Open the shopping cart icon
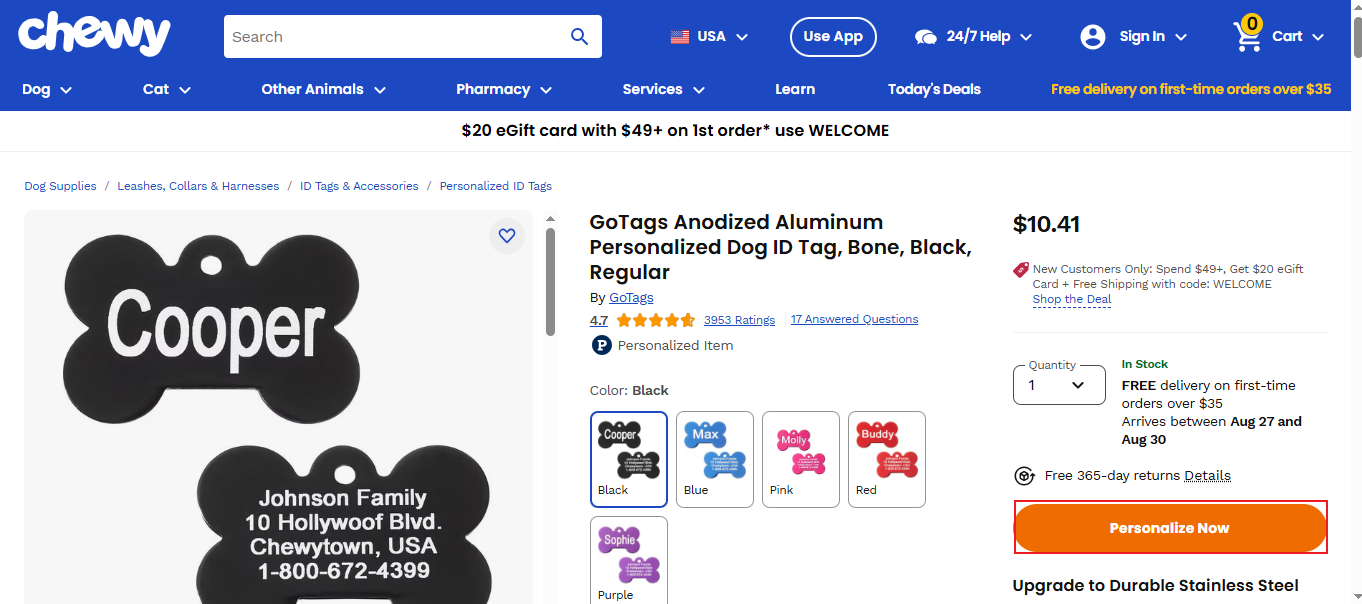This screenshot has width=1362, height=604. pyautogui.click(x=1248, y=36)
